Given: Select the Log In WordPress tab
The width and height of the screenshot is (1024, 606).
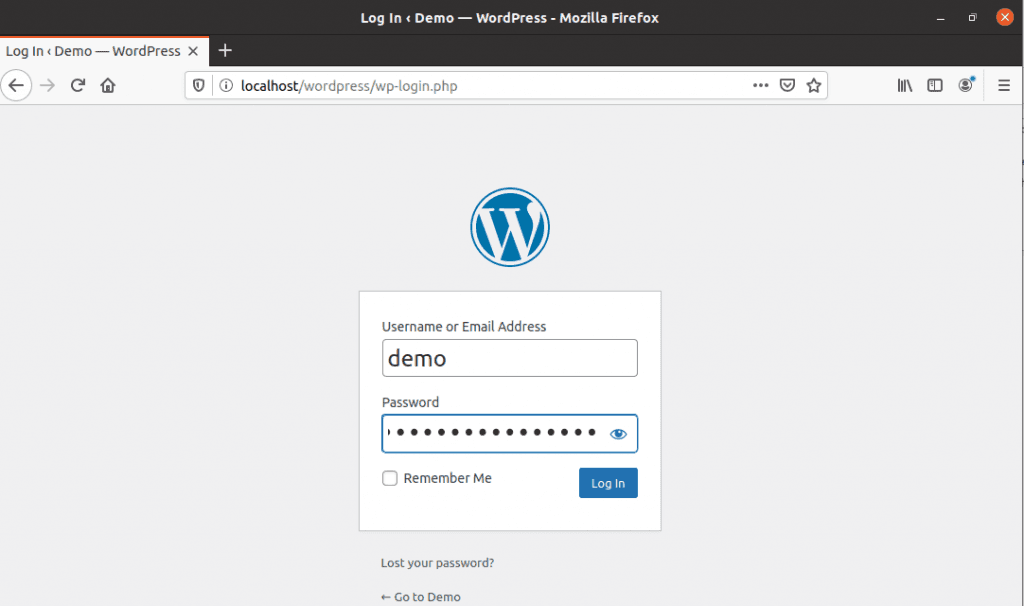Looking at the screenshot, I should [x=93, y=51].
